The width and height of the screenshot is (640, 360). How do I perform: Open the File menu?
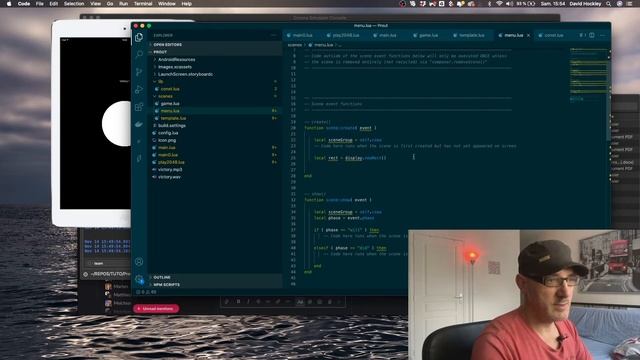(40, 4)
